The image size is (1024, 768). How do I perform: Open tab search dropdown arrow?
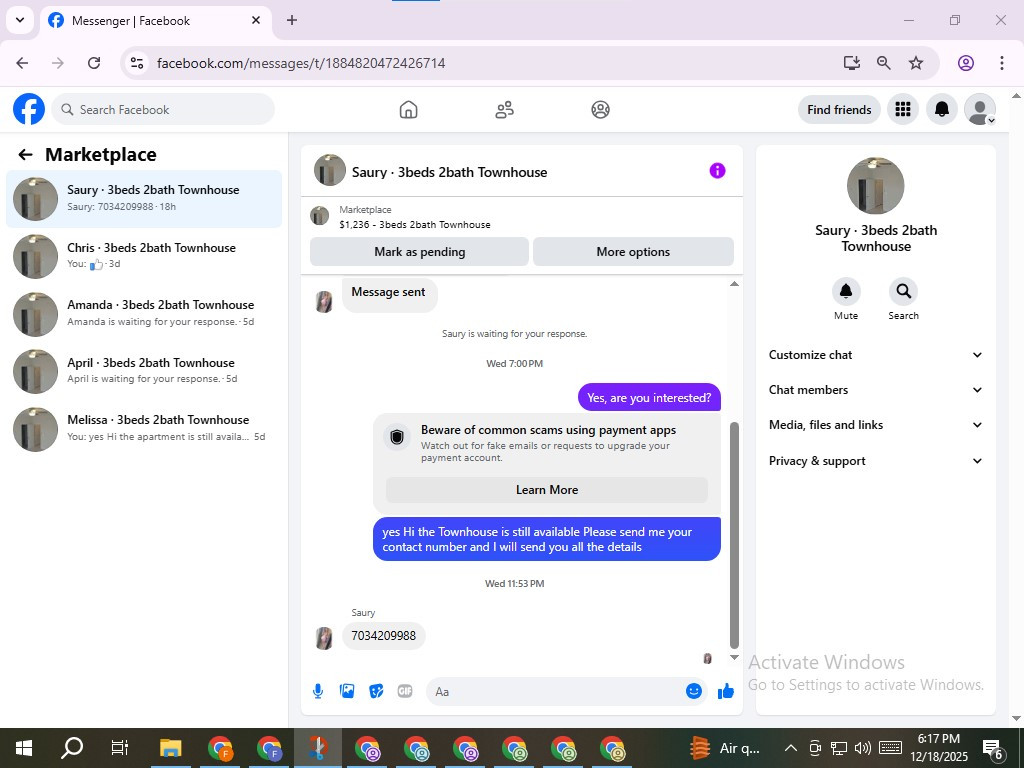[20, 20]
